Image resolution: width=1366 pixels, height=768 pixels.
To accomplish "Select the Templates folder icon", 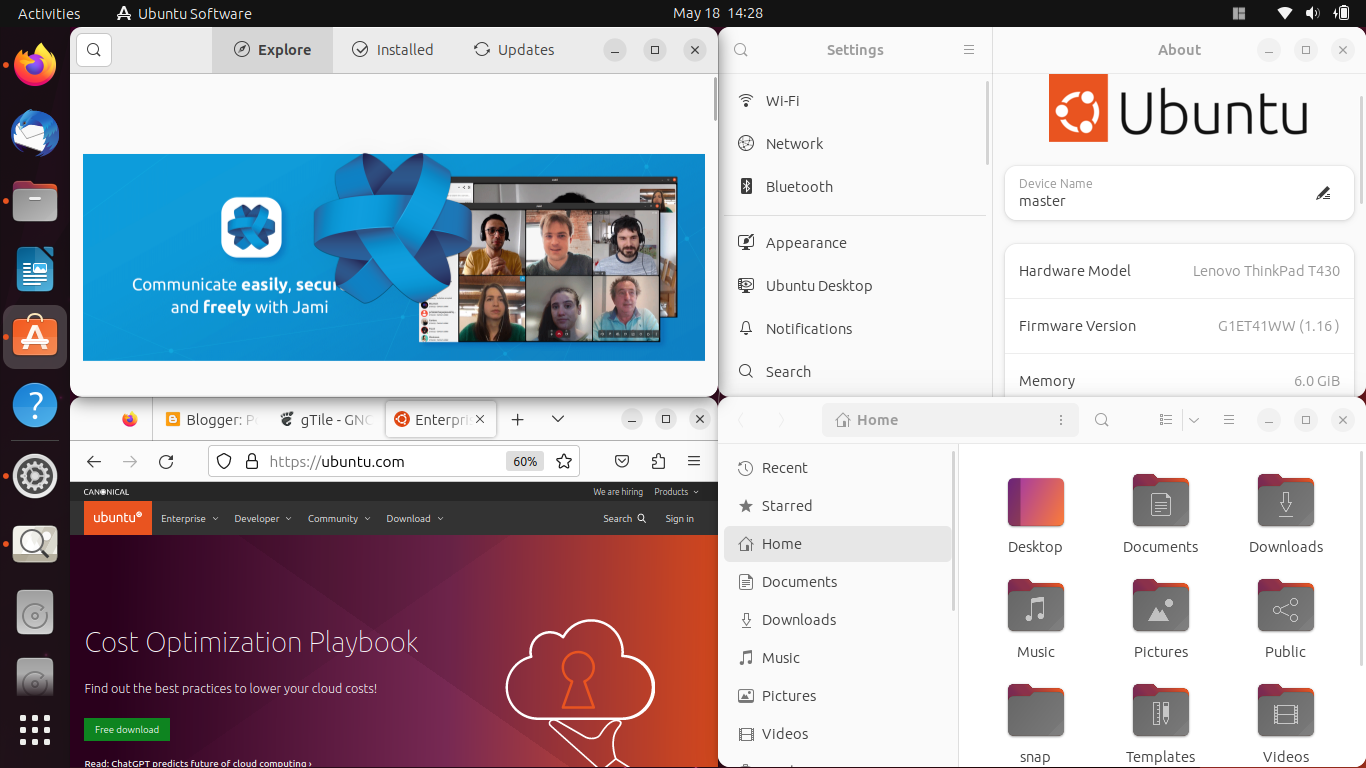I will [x=1161, y=712].
